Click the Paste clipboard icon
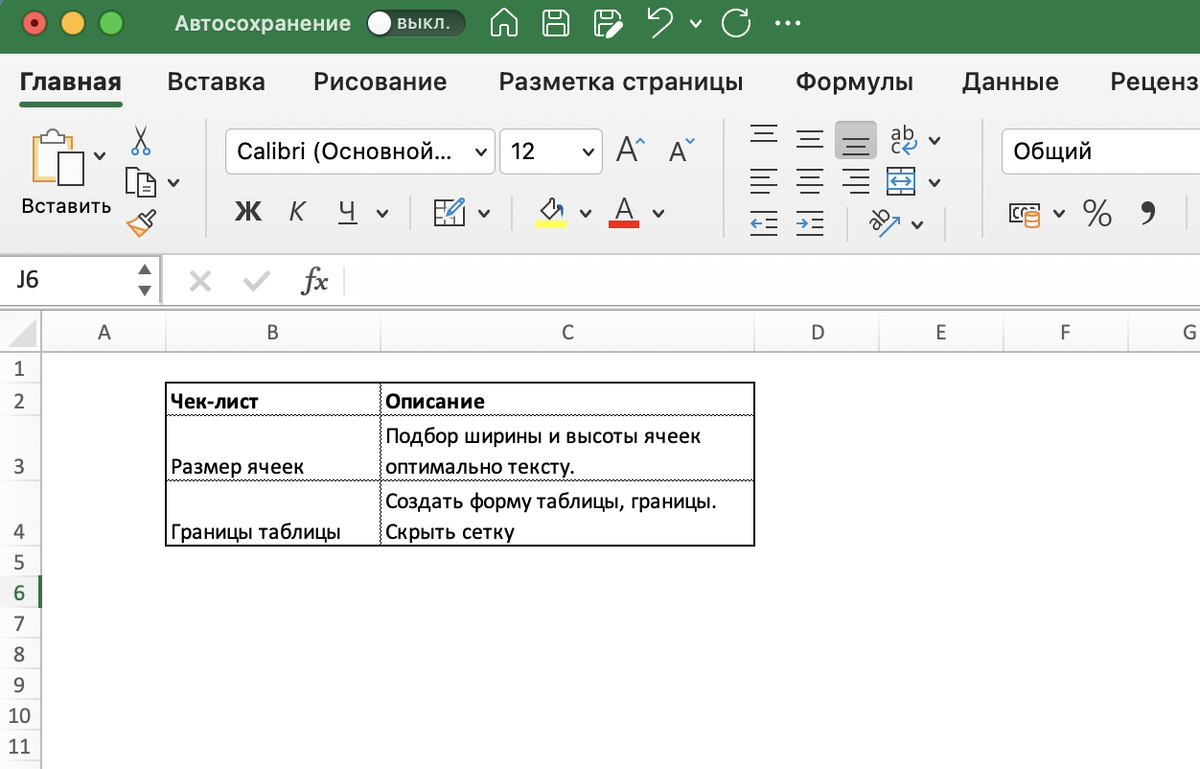 57,158
